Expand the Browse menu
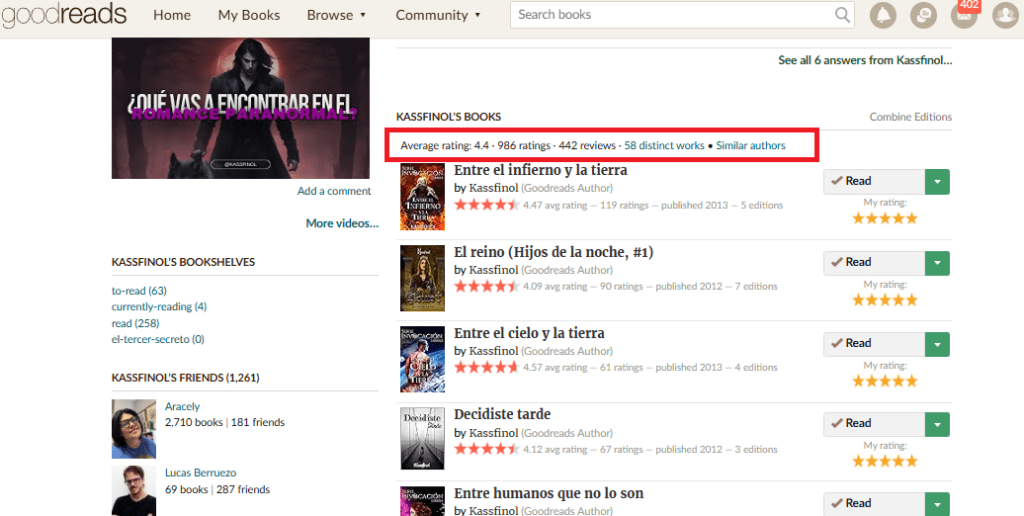 [x=336, y=15]
